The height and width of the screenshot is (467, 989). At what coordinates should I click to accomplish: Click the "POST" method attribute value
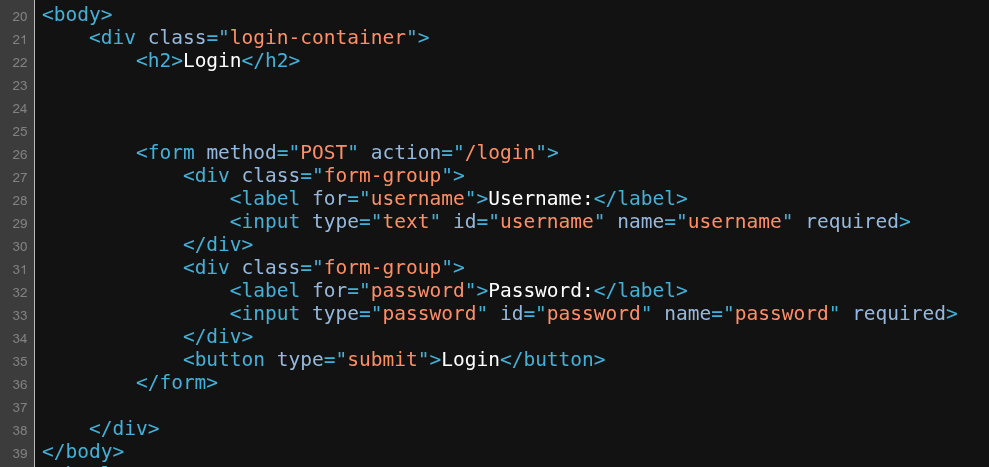(x=324, y=153)
